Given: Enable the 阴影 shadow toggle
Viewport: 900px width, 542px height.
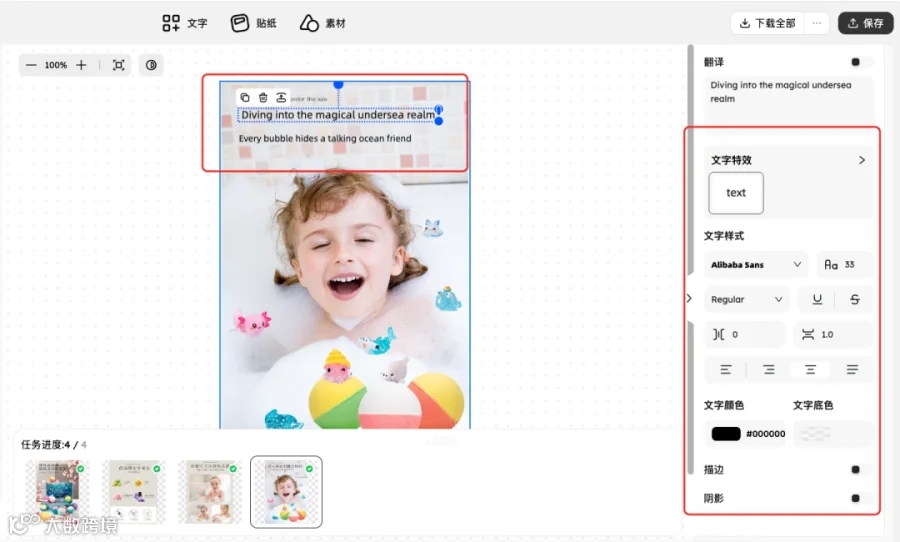Looking at the screenshot, I should tap(860, 498).
